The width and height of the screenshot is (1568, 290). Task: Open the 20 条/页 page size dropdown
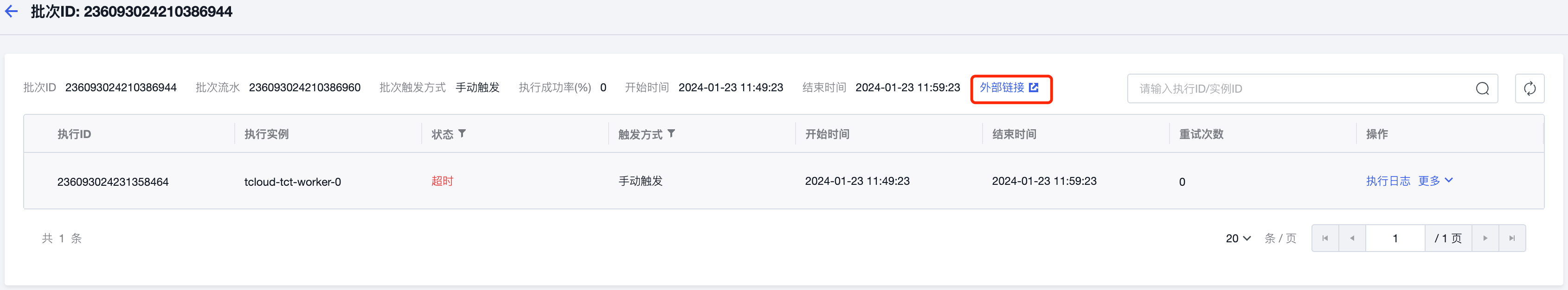click(x=1238, y=238)
